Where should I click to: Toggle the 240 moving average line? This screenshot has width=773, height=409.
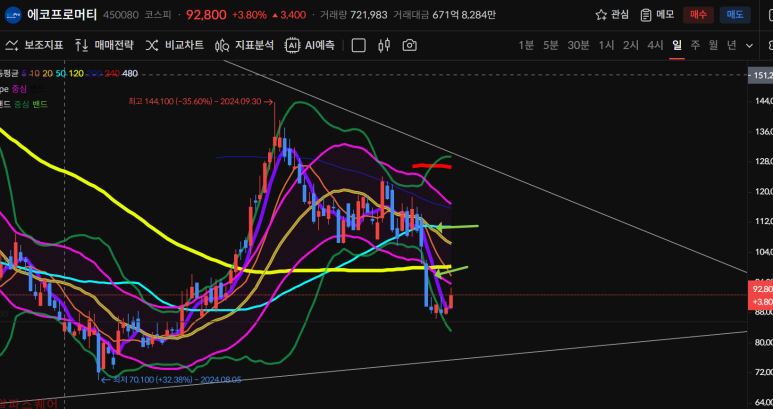click(x=112, y=73)
